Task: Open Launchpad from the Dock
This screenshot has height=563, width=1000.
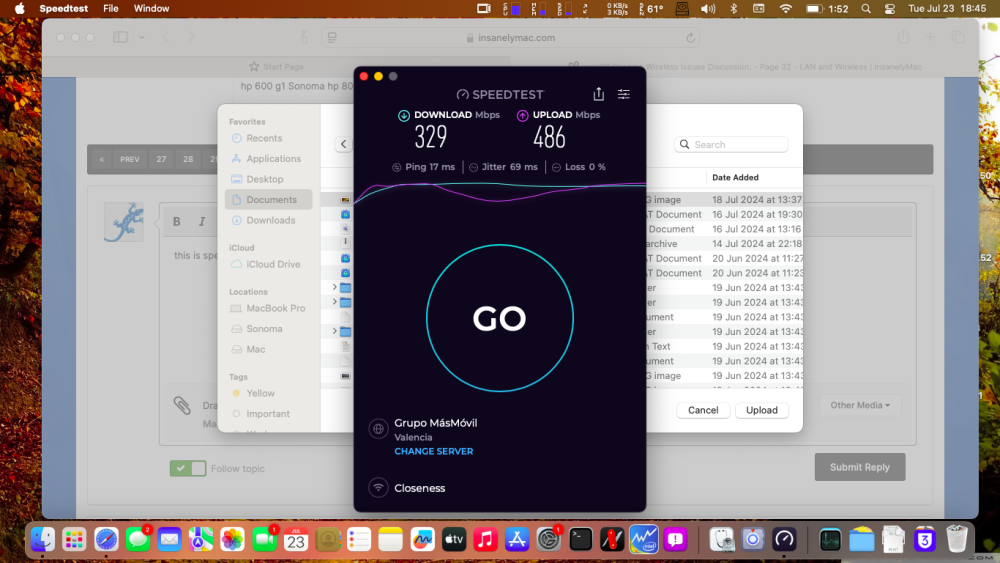Action: pyautogui.click(x=74, y=539)
